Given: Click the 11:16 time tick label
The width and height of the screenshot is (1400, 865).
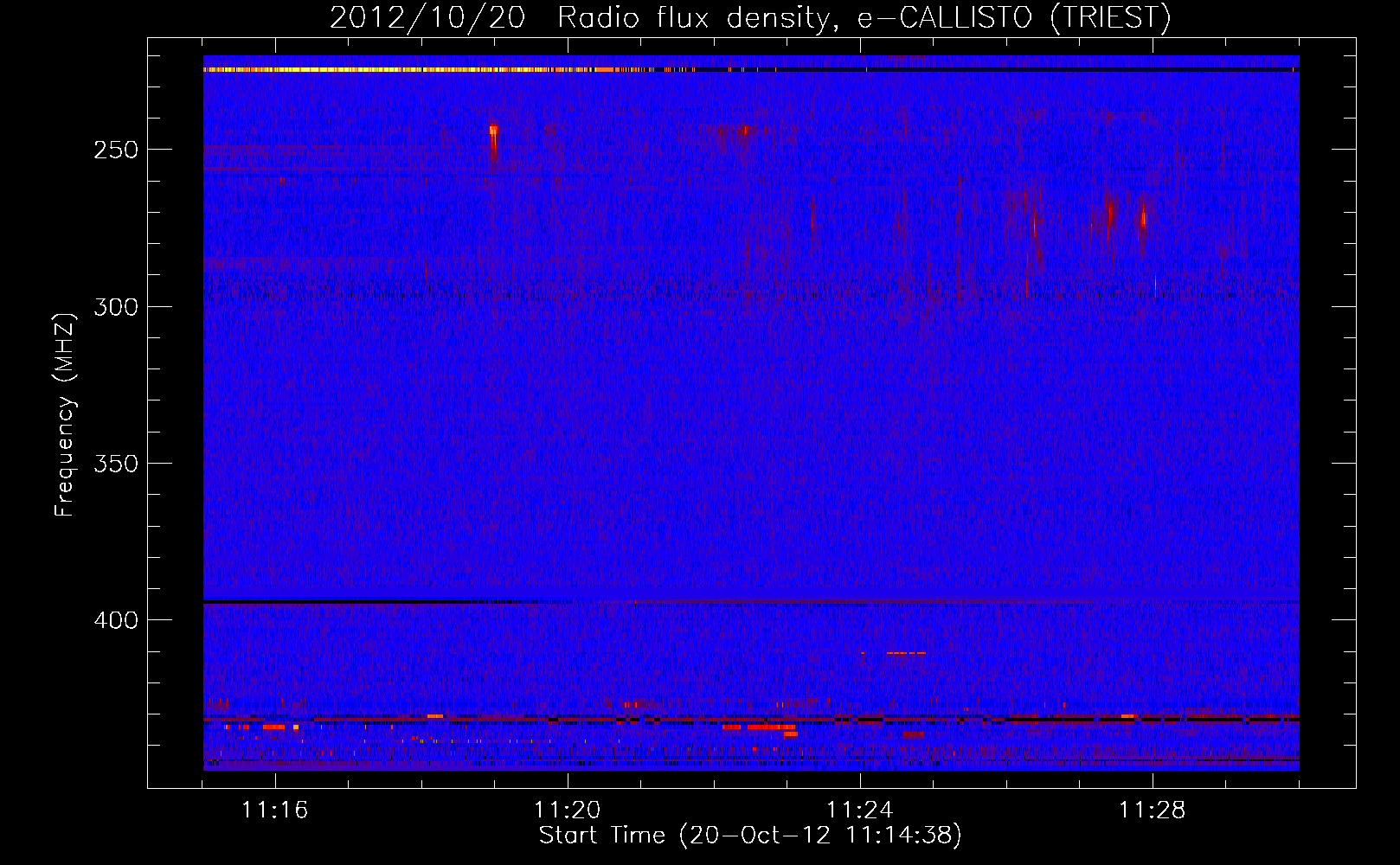Looking at the screenshot, I should pos(274,811).
